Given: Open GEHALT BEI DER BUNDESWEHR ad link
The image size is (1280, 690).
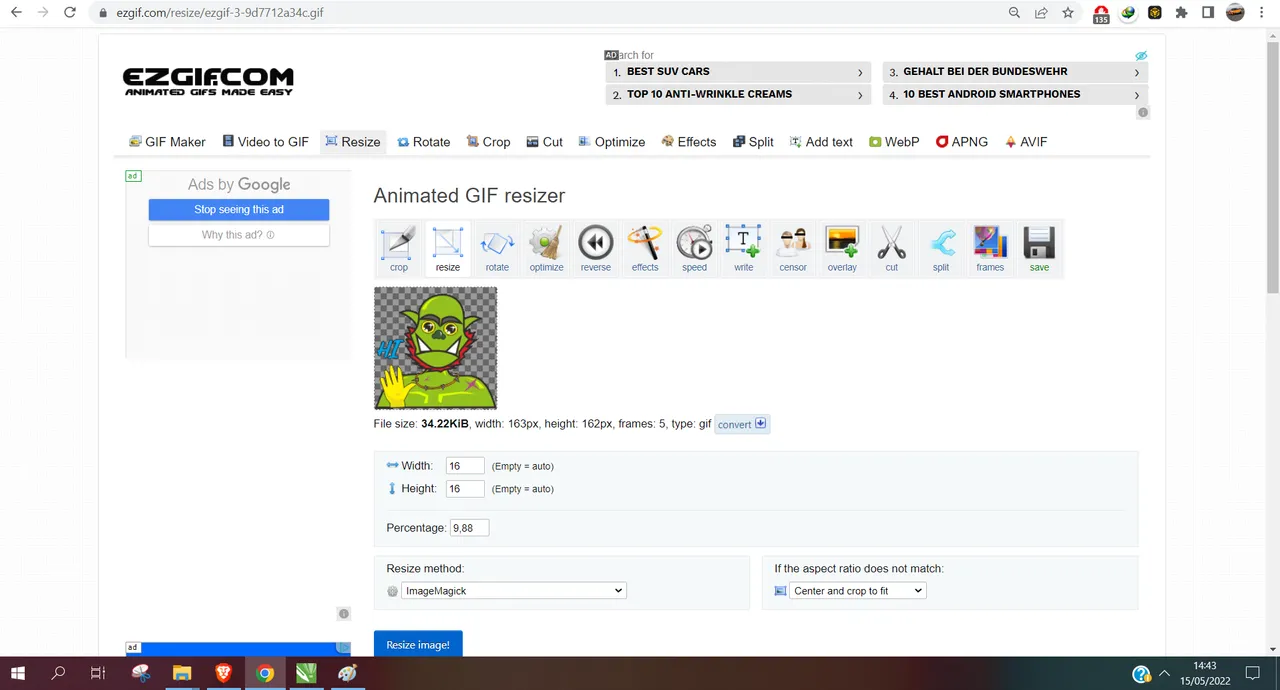Looking at the screenshot, I should tap(1015, 72).
